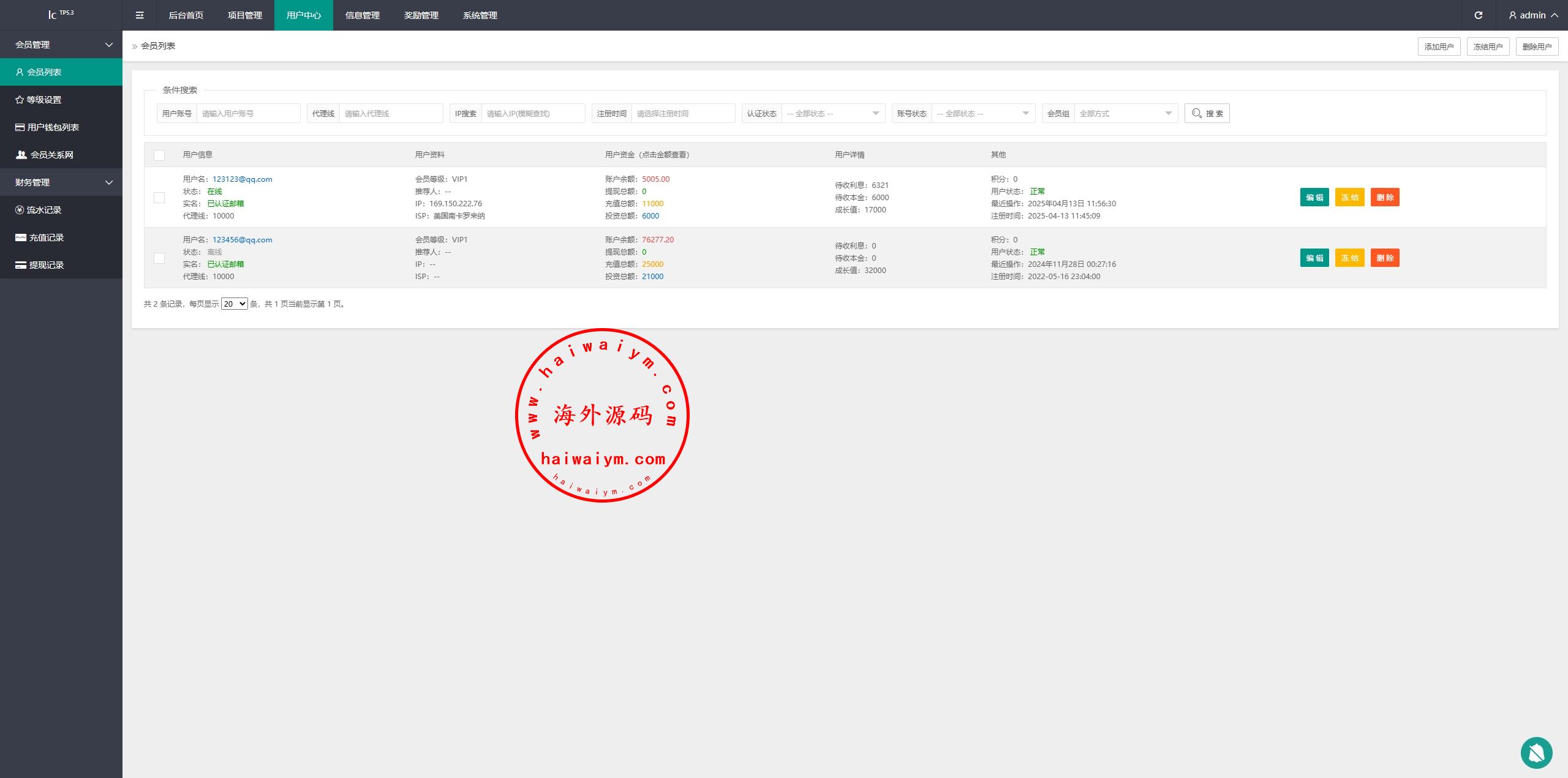Click 冻结 button for user 123123@qq.com

1349,198
